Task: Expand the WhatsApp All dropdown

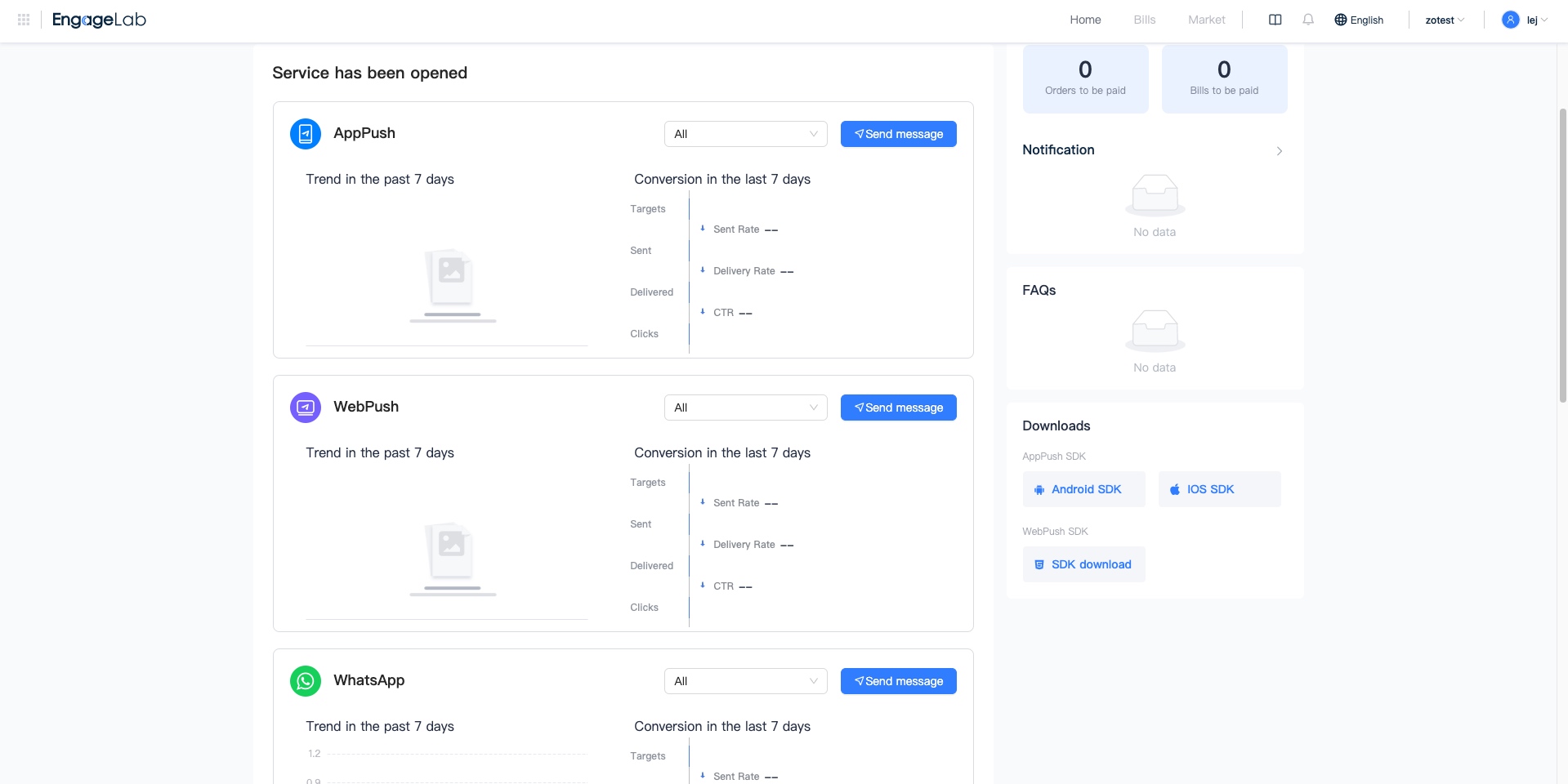Action: click(745, 681)
